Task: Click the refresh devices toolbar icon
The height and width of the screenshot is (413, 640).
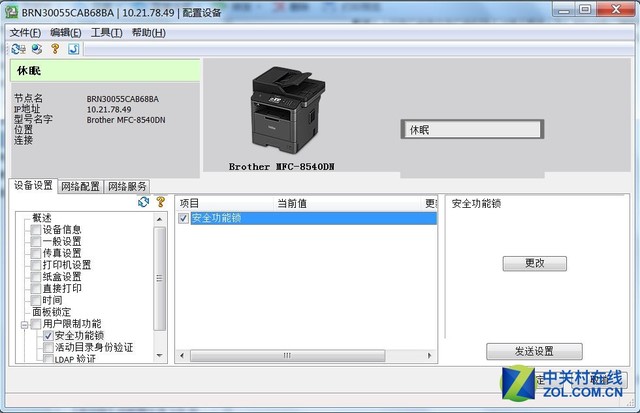Action: (18, 49)
